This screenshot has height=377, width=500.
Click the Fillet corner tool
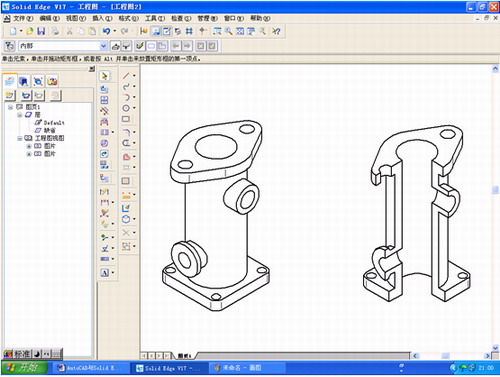pos(126,132)
